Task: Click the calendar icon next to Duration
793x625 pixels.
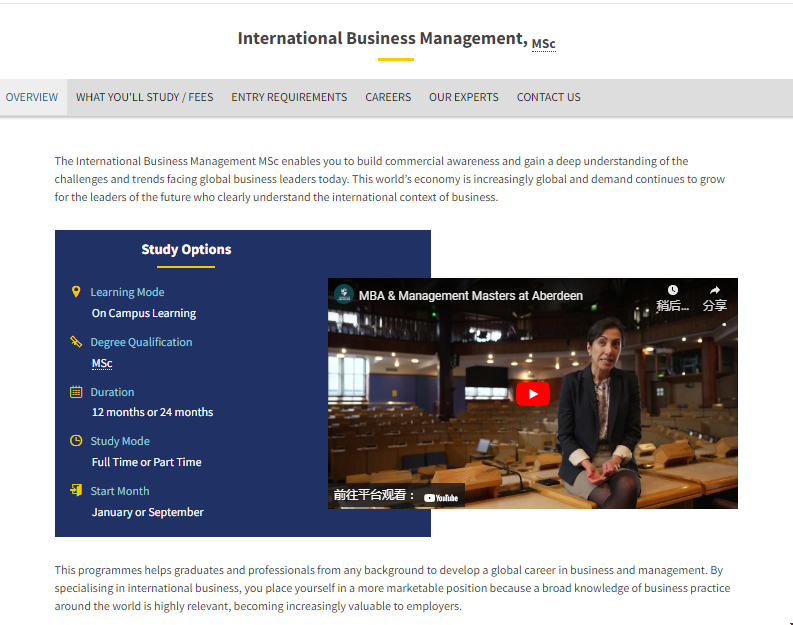Action: (76, 392)
